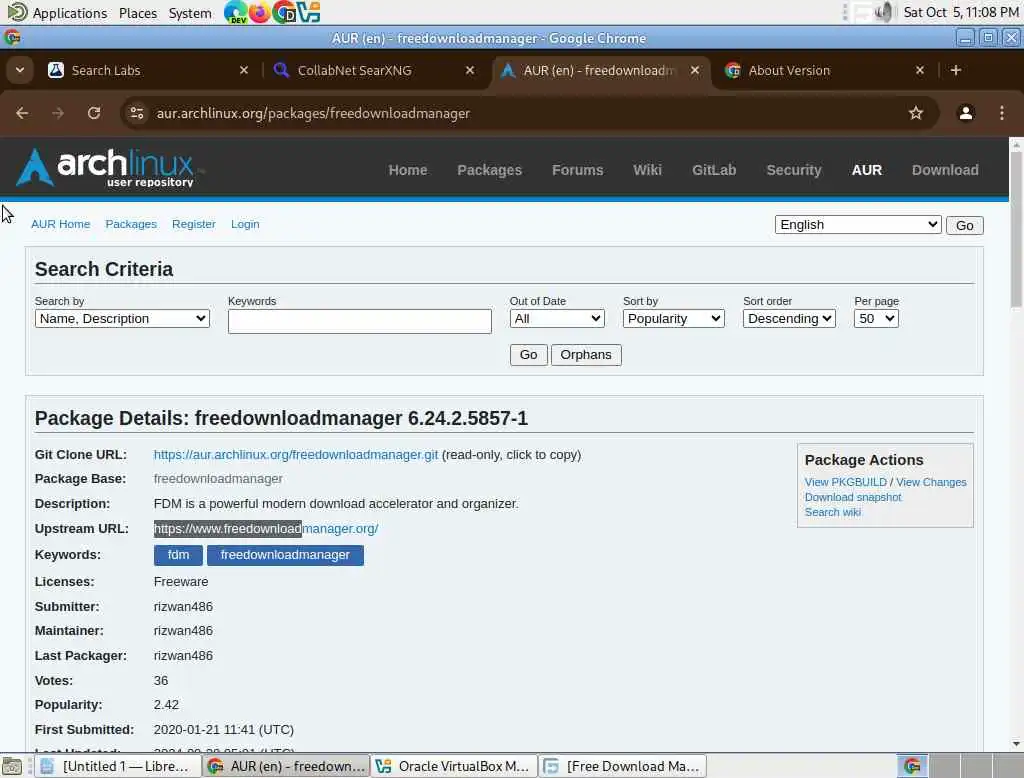Reload the AUR page
Image resolution: width=1024 pixels, height=778 pixels.
(94, 113)
